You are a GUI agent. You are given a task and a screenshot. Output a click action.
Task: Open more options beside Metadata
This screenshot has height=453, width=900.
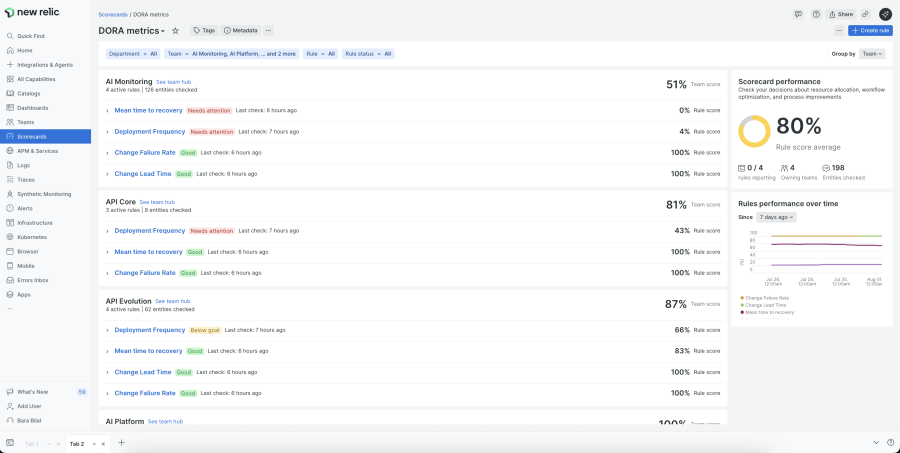268,30
